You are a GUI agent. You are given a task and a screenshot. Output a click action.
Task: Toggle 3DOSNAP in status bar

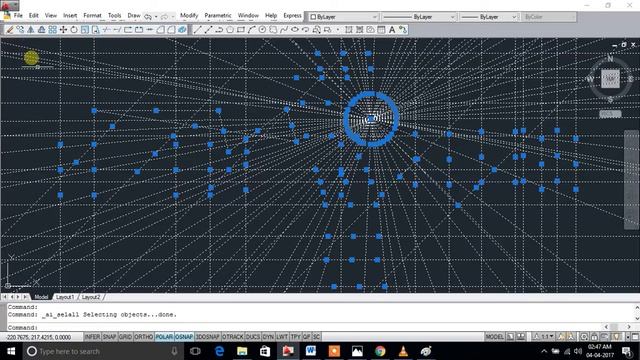(208, 337)
